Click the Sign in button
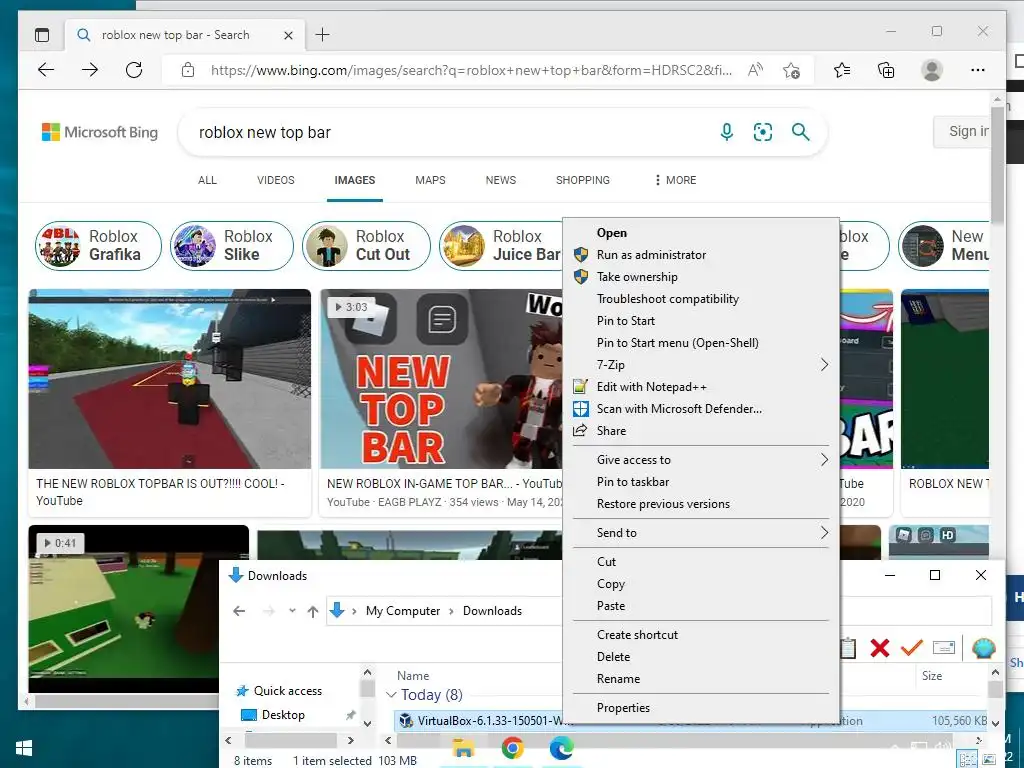This screenshot has height=768, width=1024. (x=961, y=132)
